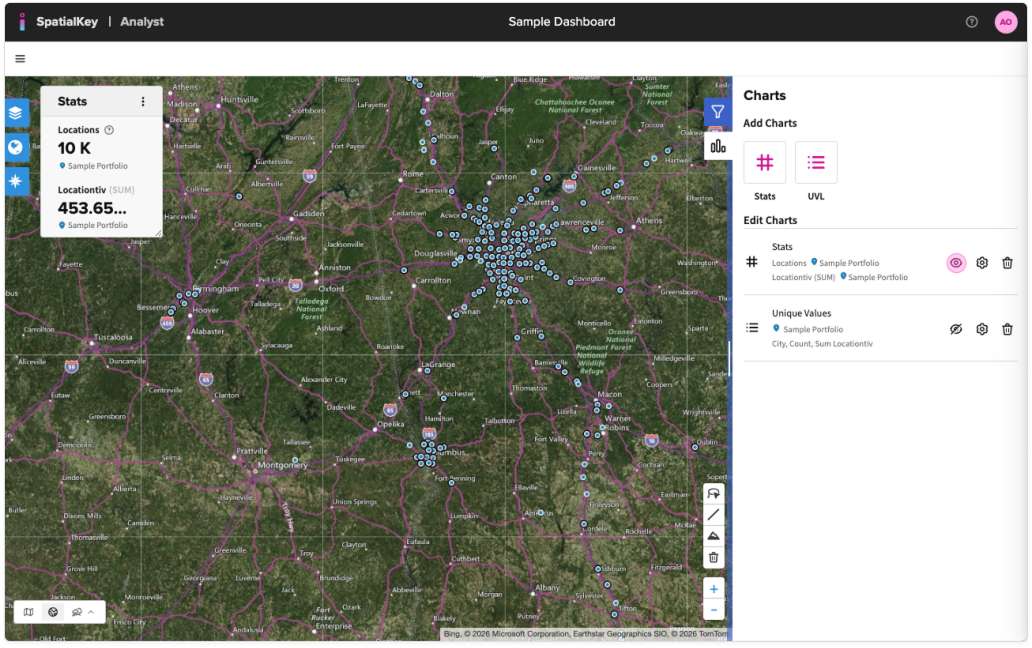
Task: Show the Unique Values chart with its eye toggle
Action: pyautogui.click(x=956, y=328)
